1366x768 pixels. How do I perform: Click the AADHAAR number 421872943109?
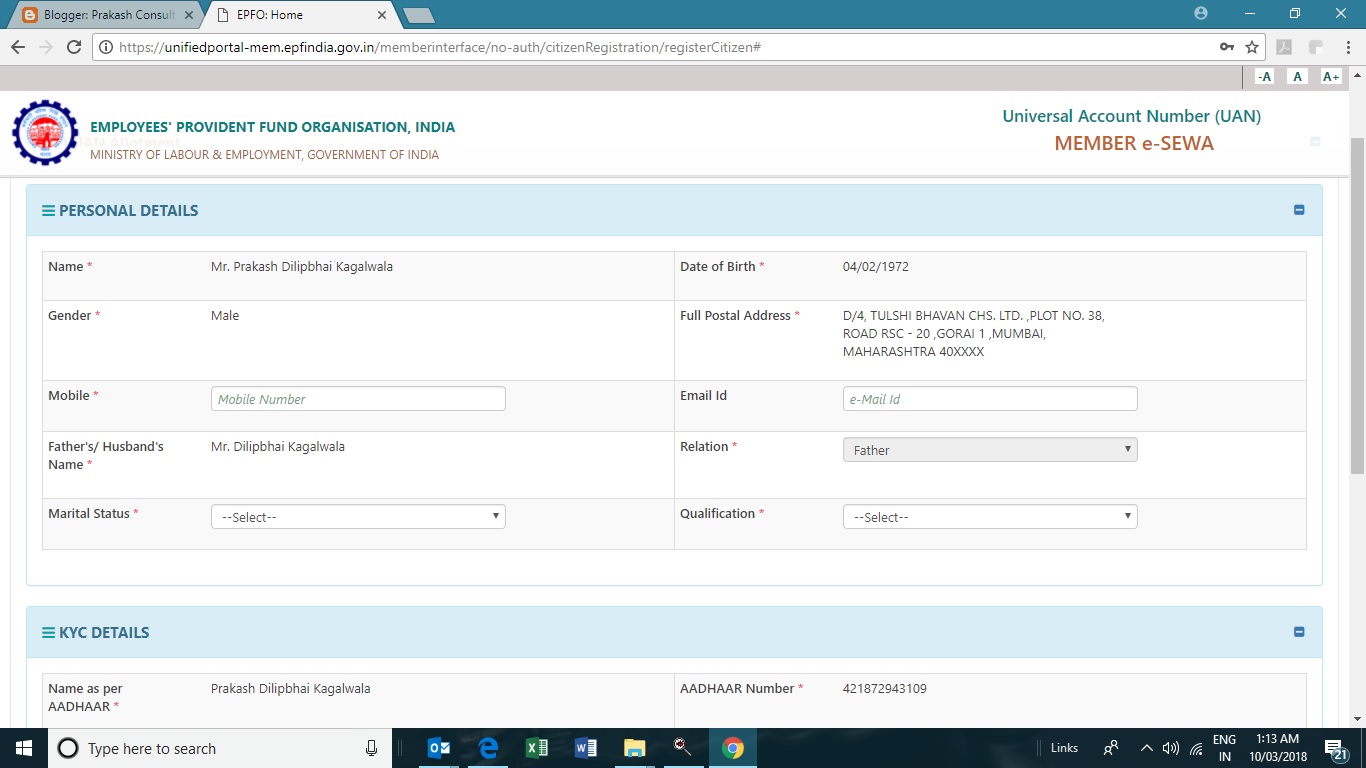click(885, 689)
